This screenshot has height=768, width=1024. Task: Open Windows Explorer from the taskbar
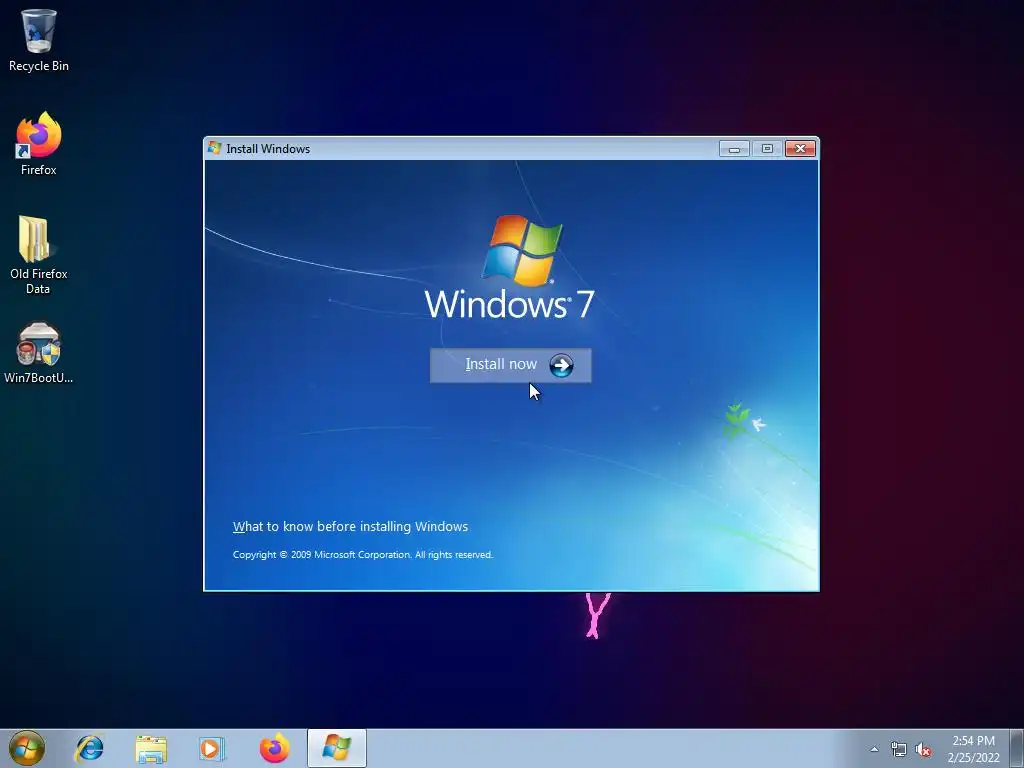coord(151,748)
